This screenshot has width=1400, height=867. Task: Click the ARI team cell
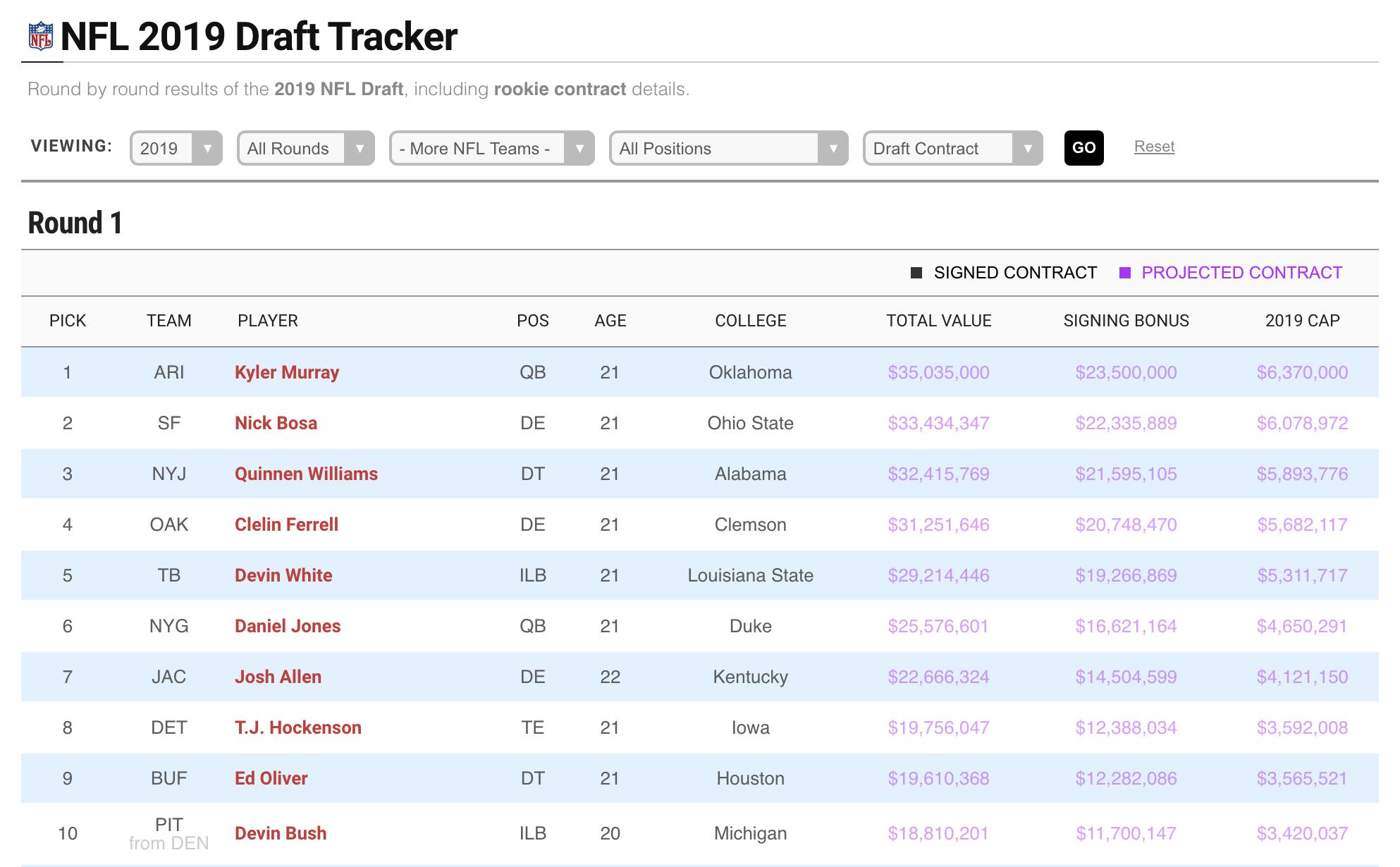[169, 372]
